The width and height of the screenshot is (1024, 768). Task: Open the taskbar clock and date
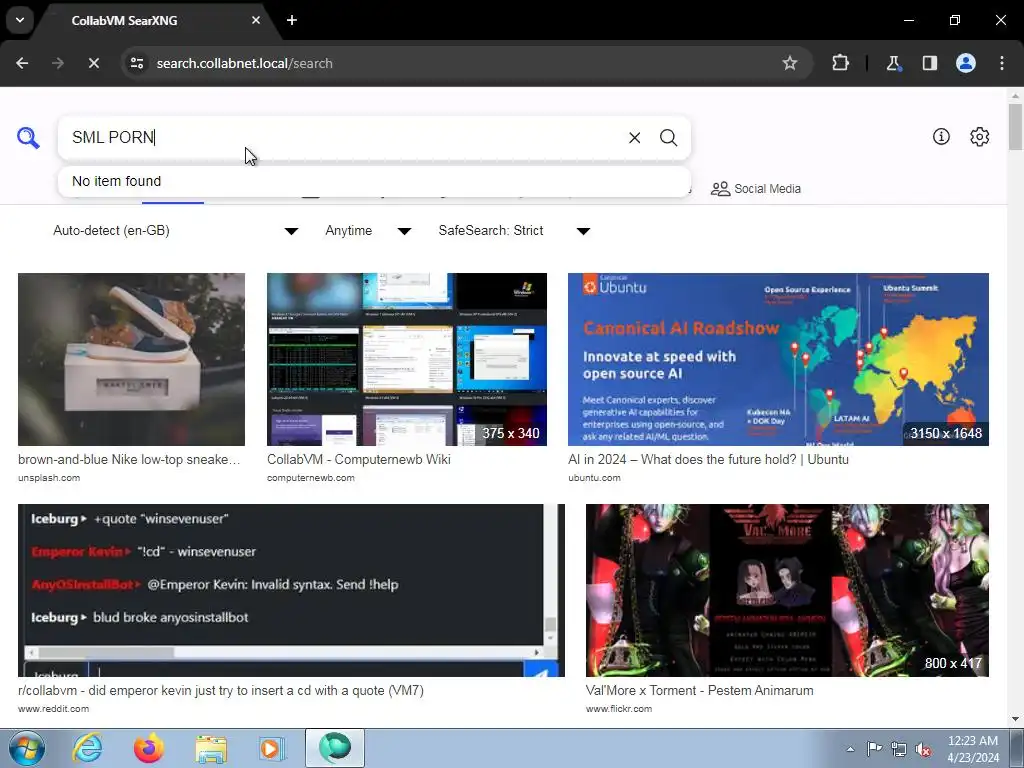click(x=973, y=749)
